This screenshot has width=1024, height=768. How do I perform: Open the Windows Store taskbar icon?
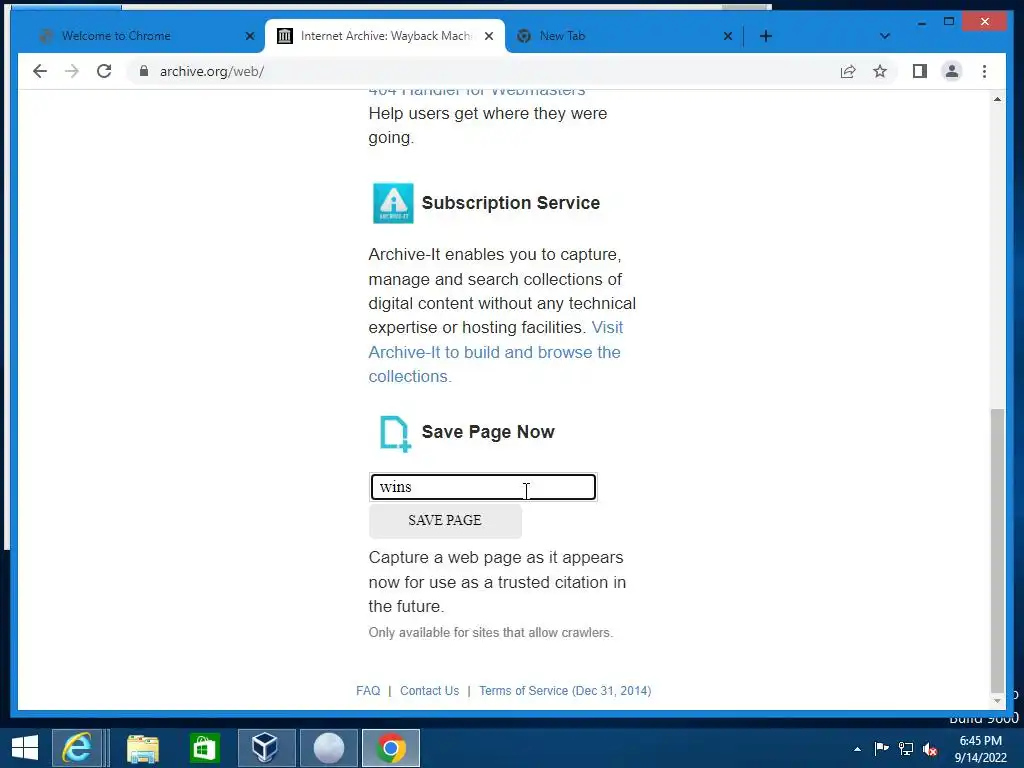204,748
